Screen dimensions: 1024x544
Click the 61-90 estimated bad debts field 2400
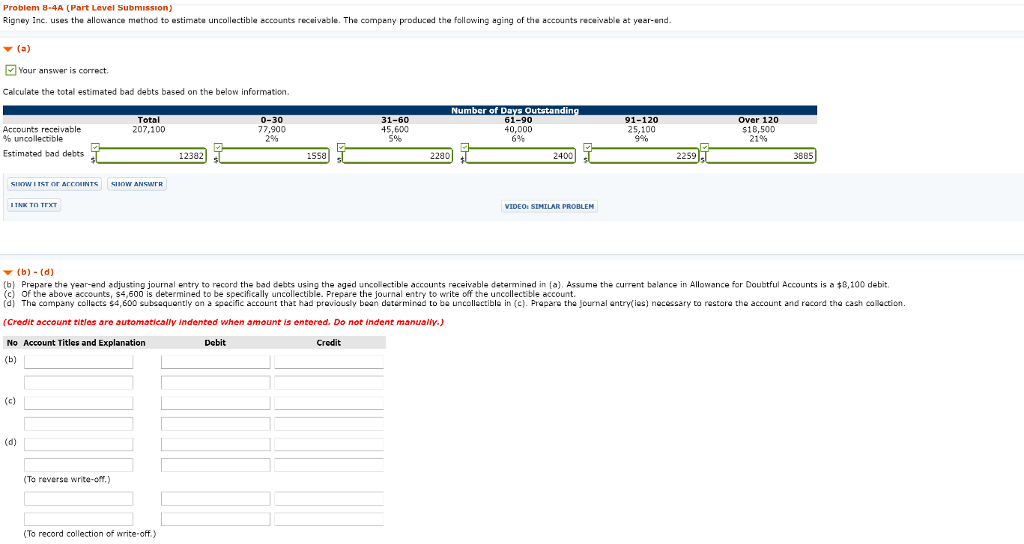(x=520, y=156)
